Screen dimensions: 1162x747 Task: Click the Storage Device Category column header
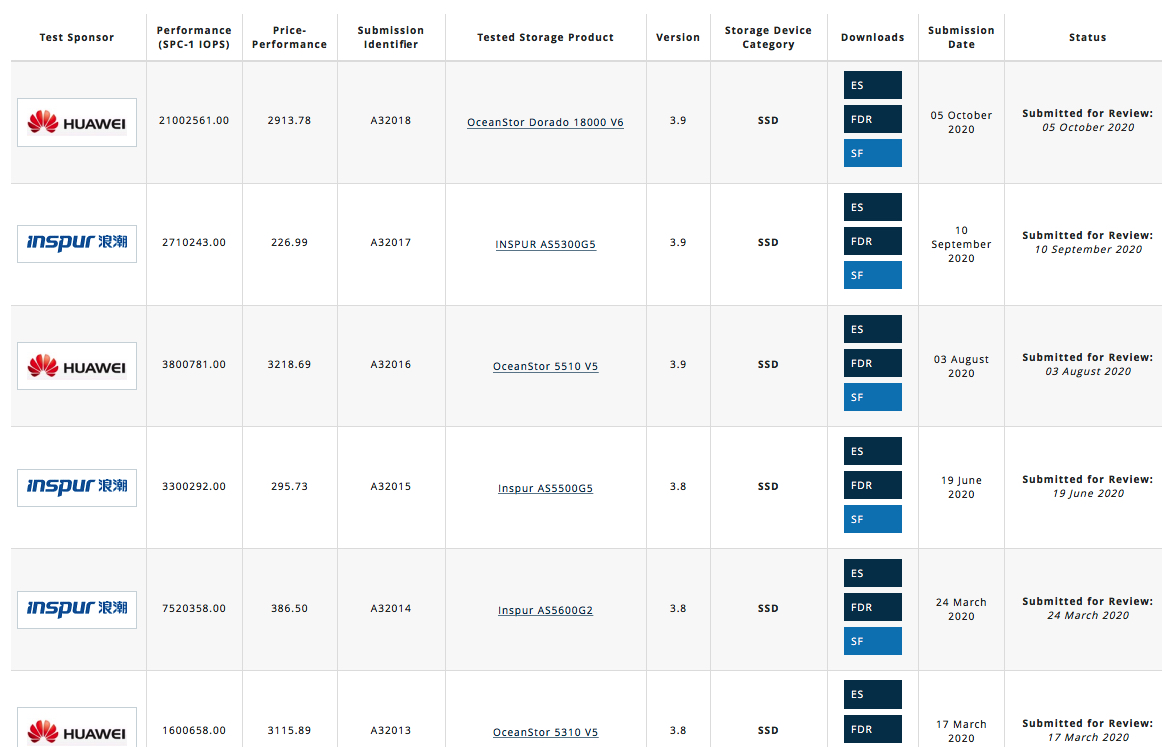[x=768, y=37]
